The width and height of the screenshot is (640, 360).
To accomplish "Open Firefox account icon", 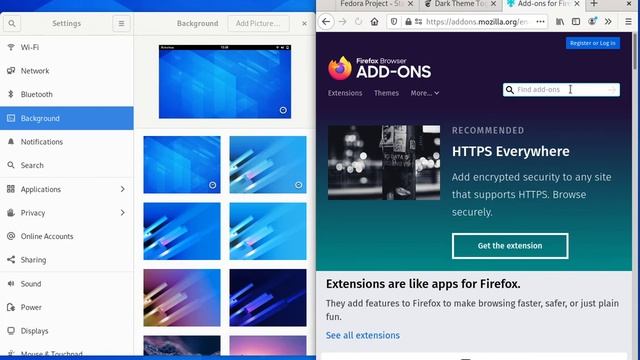I will 592,21.
